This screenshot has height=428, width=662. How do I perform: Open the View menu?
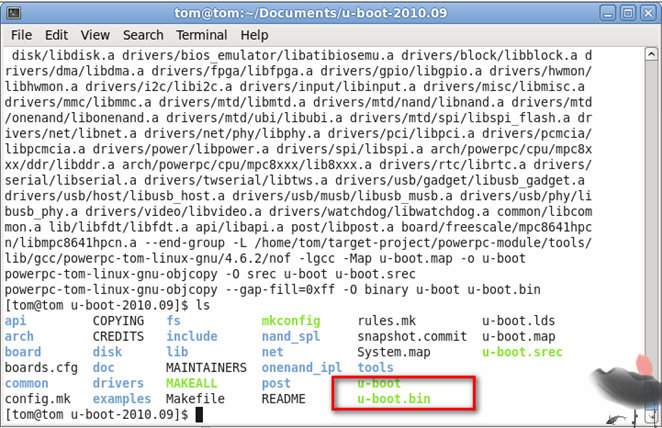95,35
